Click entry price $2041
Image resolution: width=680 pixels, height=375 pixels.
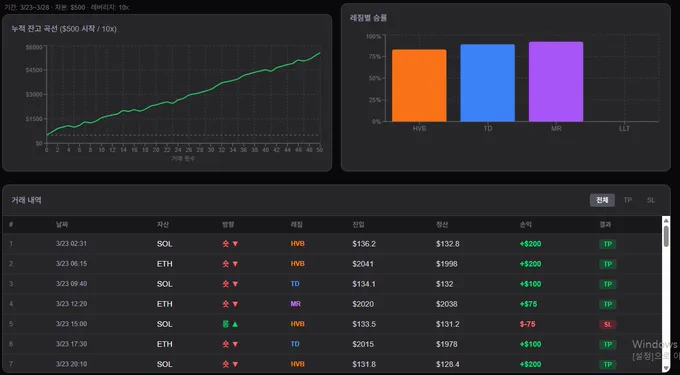(363, 264)
